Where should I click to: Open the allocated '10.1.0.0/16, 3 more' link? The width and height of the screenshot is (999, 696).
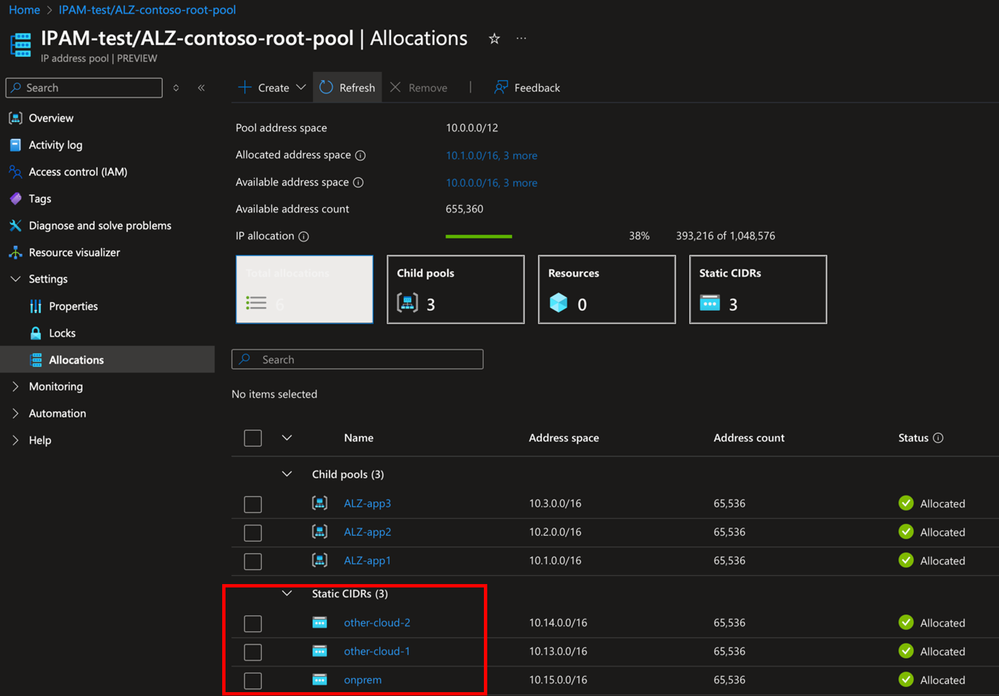pyautogui.click(x=491, y=156)
